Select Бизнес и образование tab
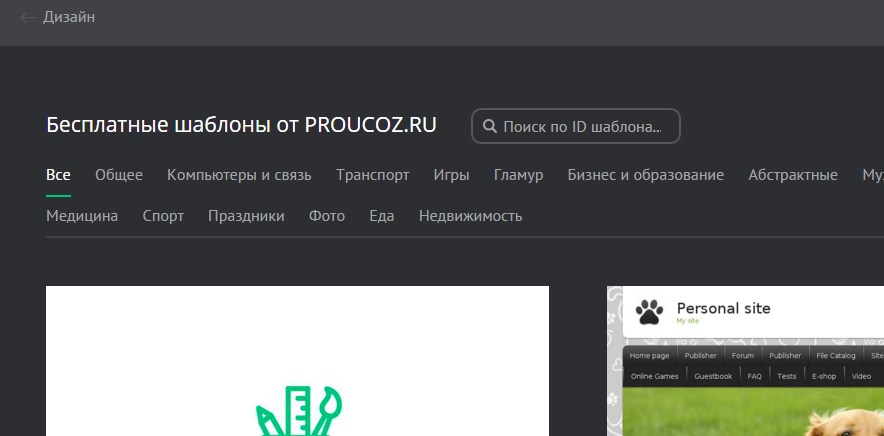Screen dimensions: 884x436 point(646,175)
